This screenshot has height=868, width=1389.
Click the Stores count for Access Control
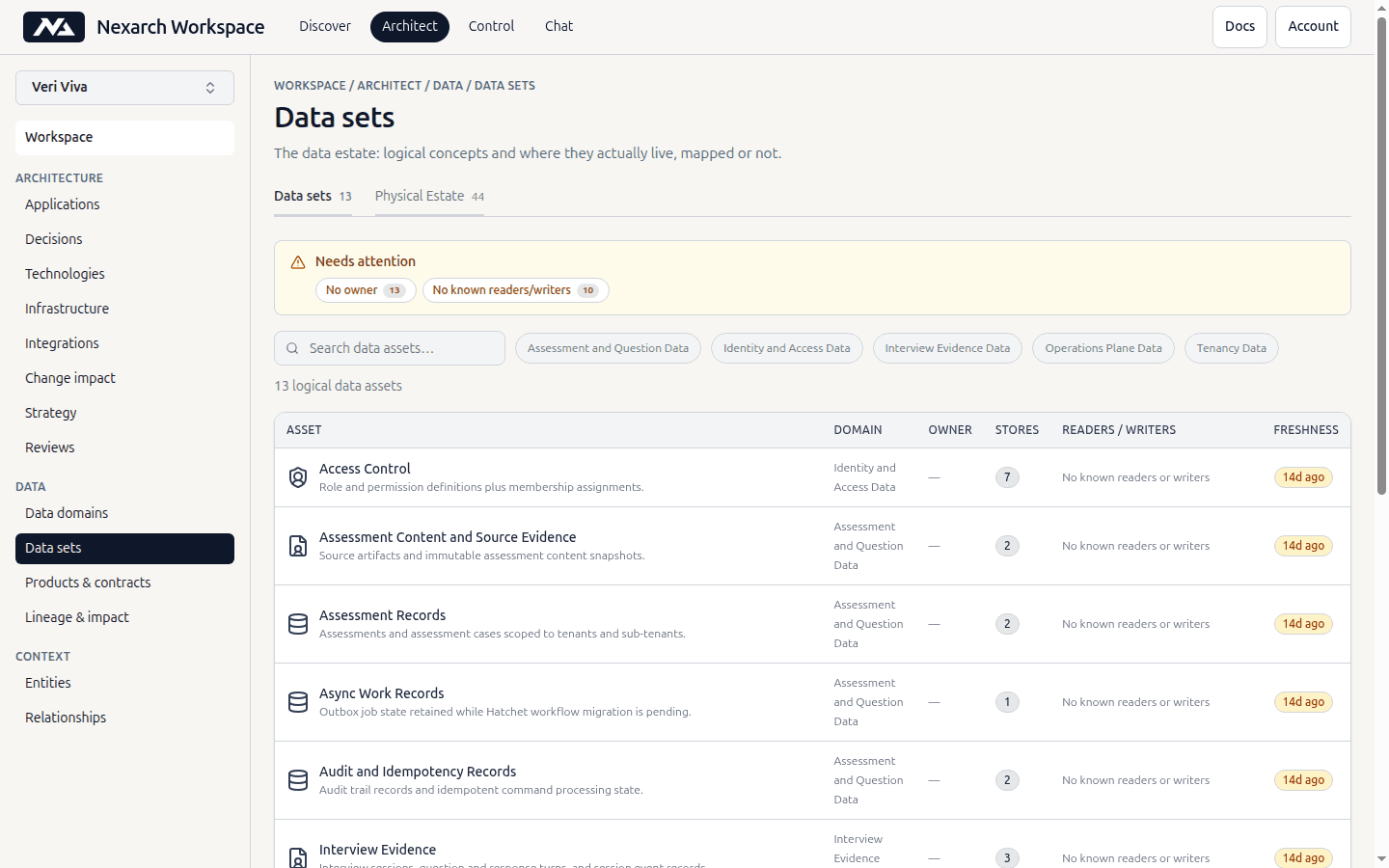click(x=1007, y=477)
